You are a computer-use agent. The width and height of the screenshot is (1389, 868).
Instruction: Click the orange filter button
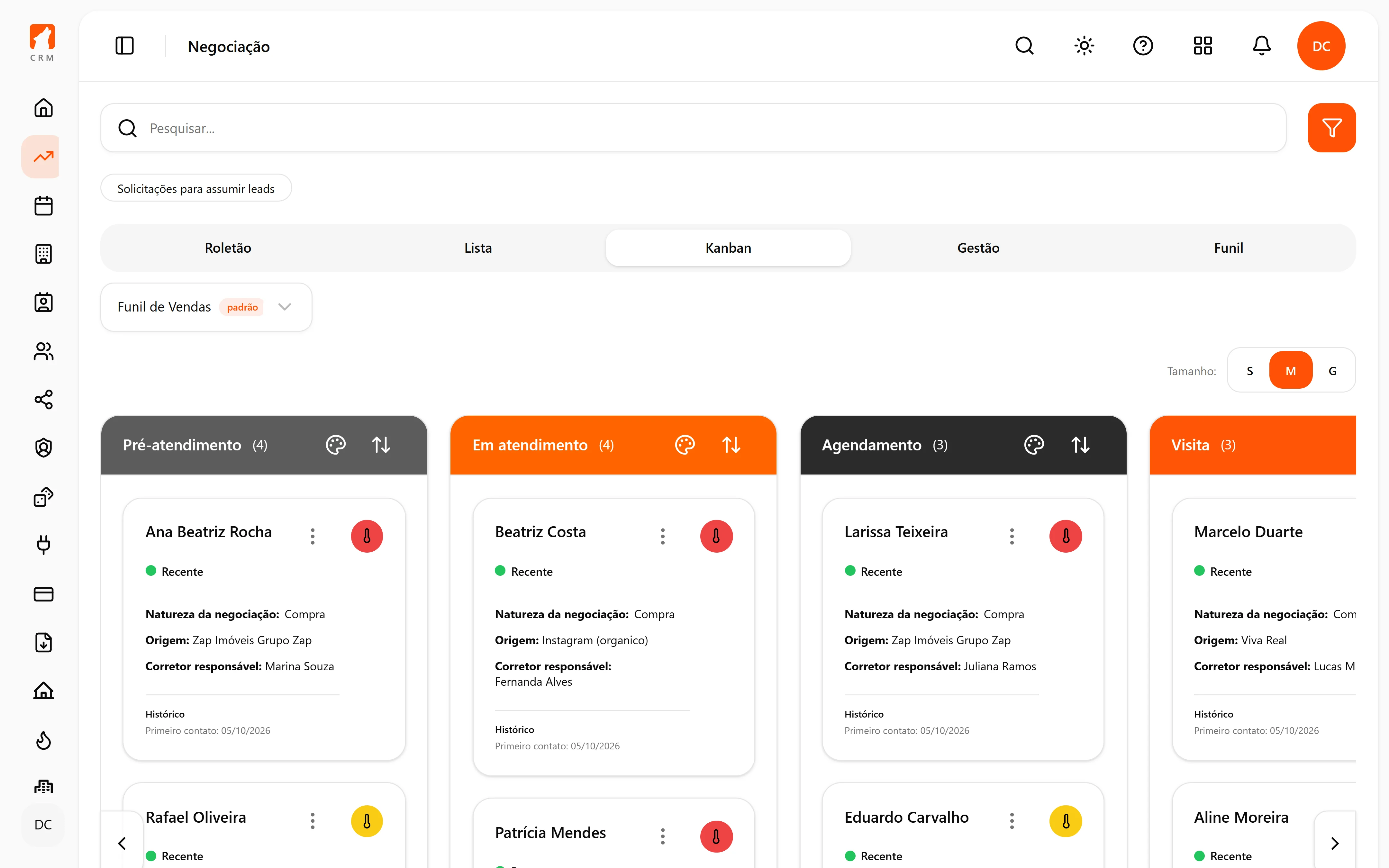[x=1331, y=127]
